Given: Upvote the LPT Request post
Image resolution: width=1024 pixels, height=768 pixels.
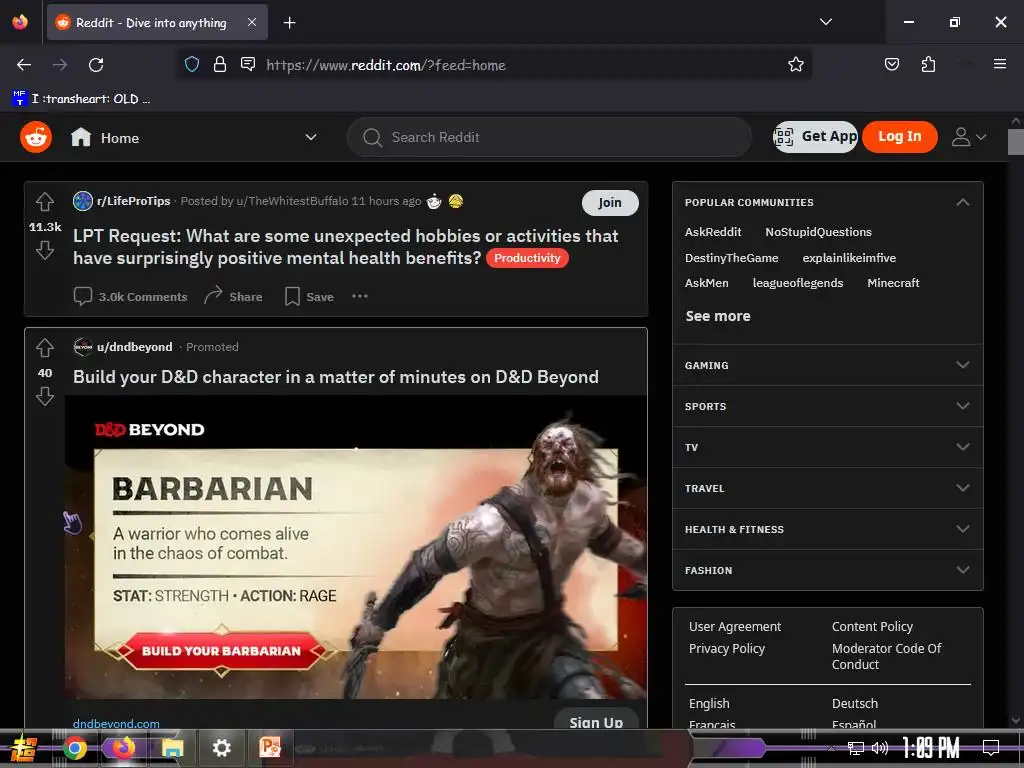Looking at the screenshot, I should pyautogui.click(x=44, y=202).
